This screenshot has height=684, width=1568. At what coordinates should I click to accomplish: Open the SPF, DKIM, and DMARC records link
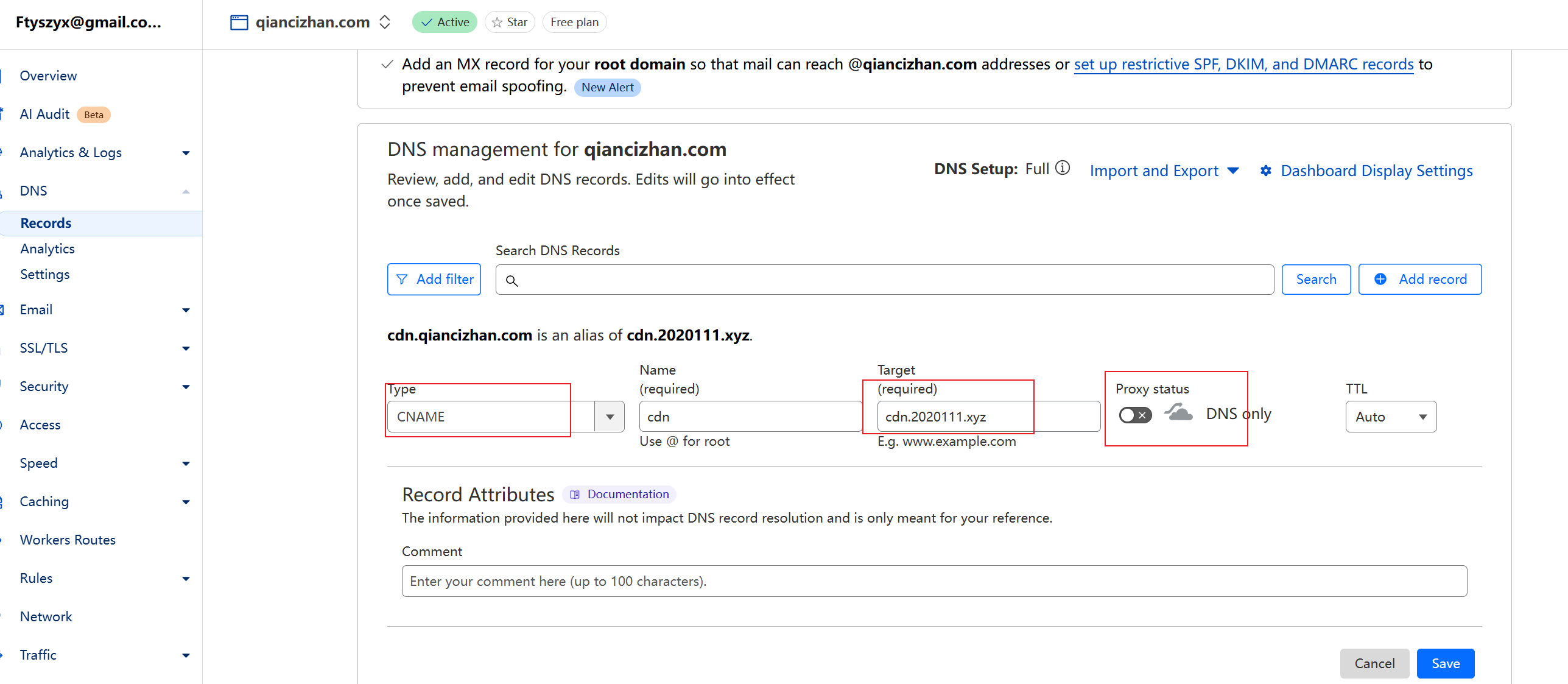(x=1243, y=65)
